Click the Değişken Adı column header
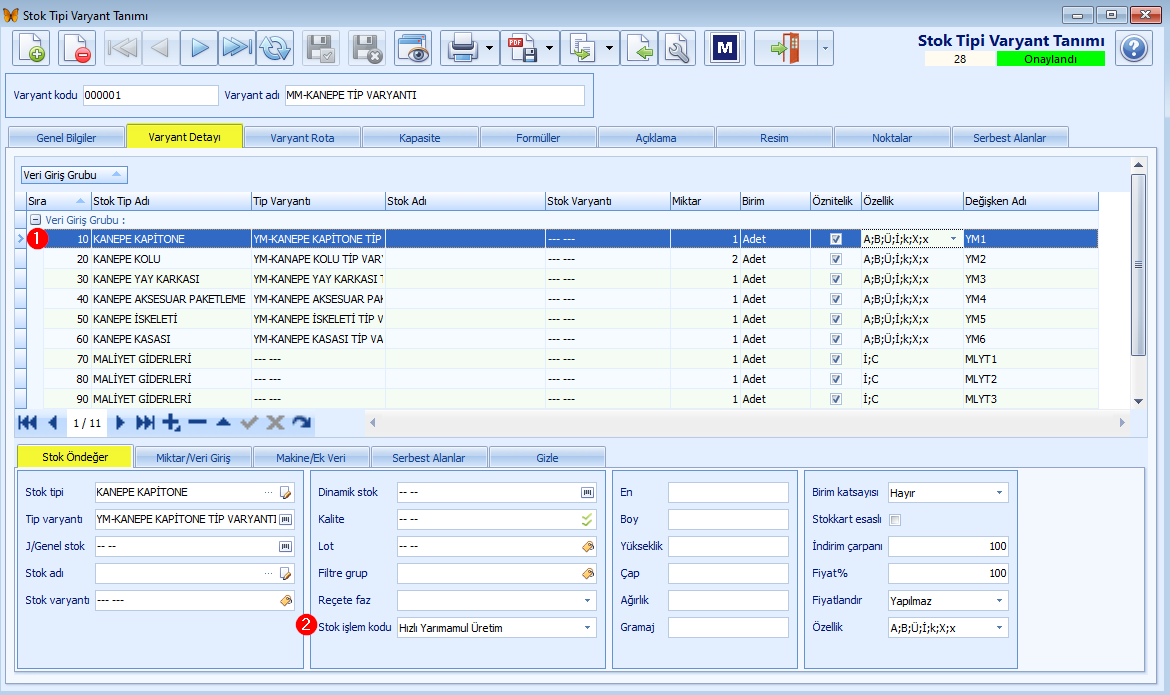The height and width of the screenshot is (695, 1170). (x=1030, y=201)
